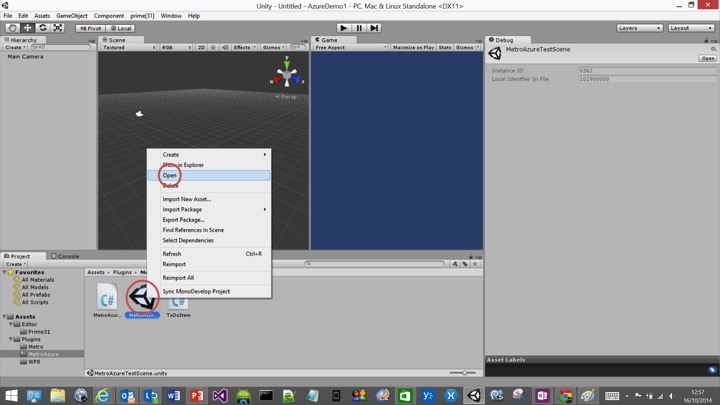The height and width of the screenshot is (405, 720).
Task: Open the Scene view Gizmos dropdown
Action: tap(274, 47)
